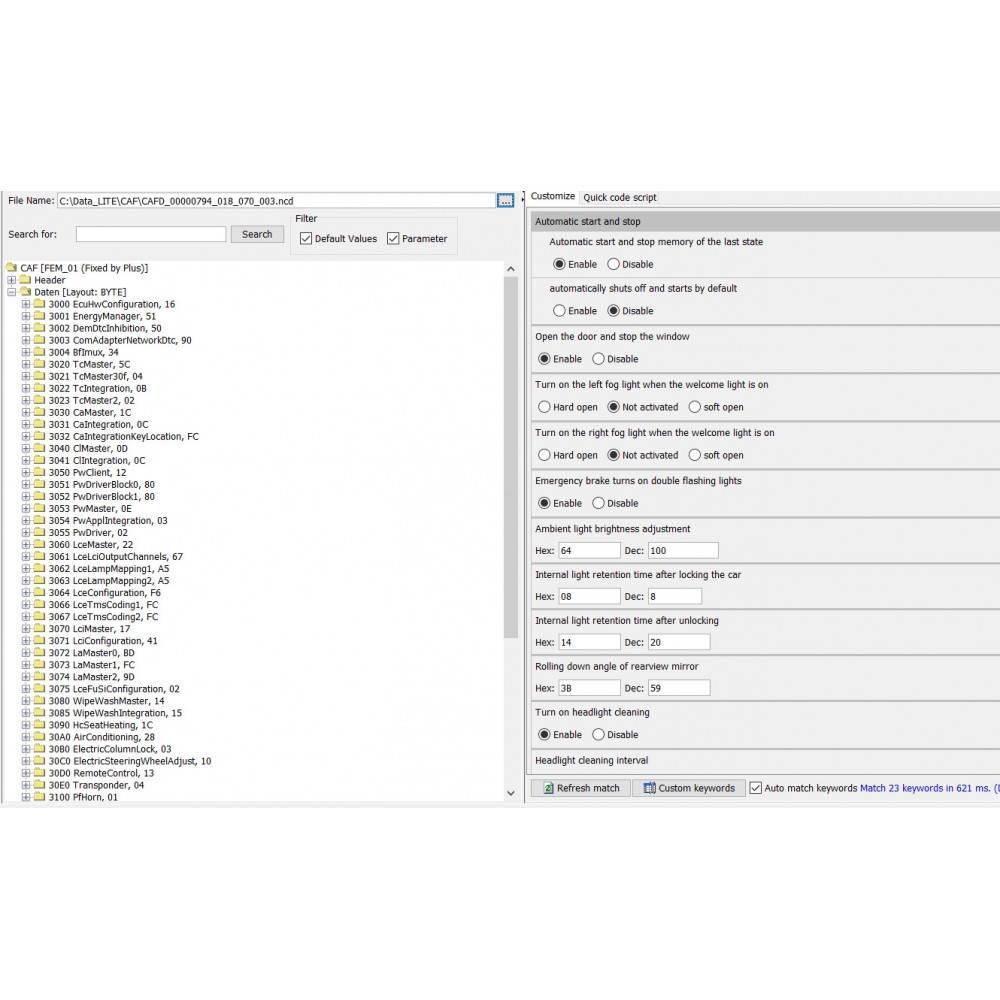1000x1000 pixels.
Task: Expand the 3060 LceMaster tree node
Action: coord(26,545)
